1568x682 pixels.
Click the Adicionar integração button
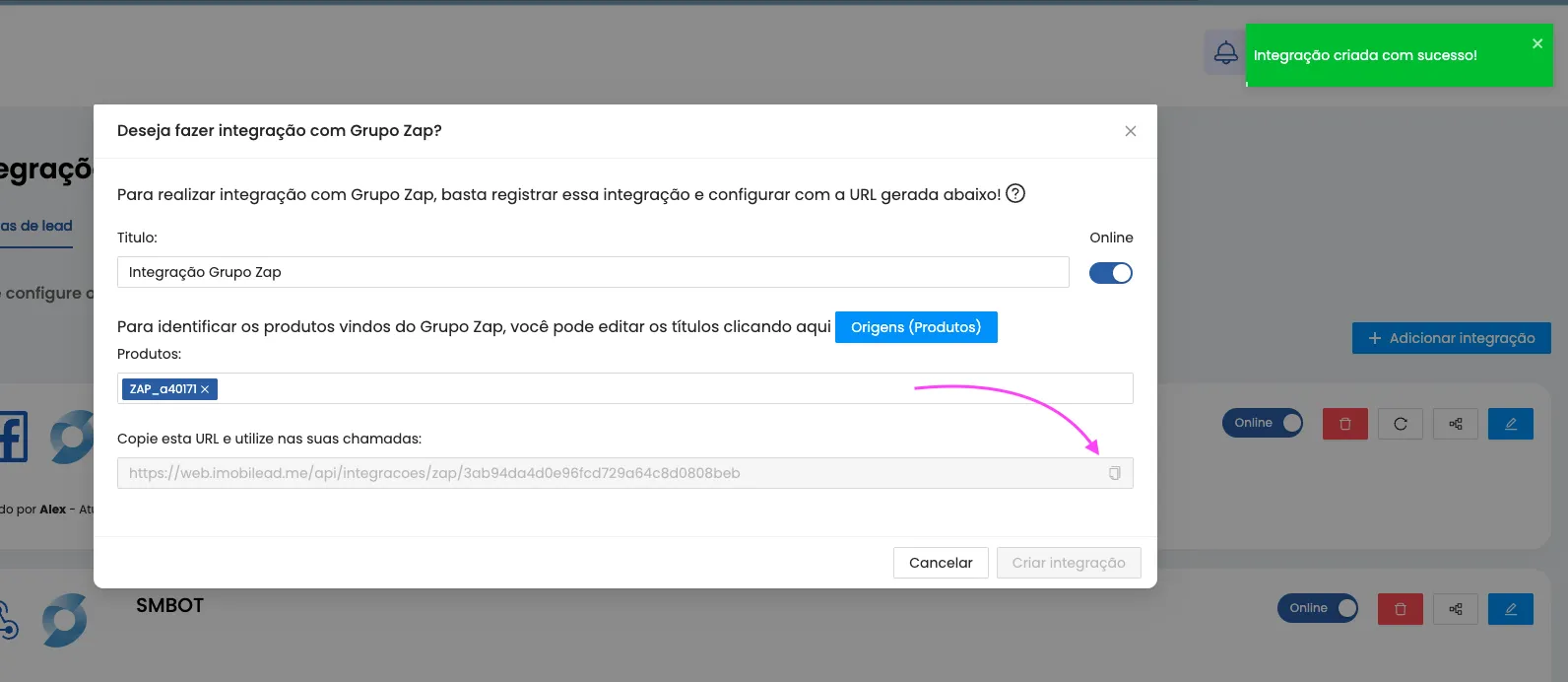tap(1452, 338)
